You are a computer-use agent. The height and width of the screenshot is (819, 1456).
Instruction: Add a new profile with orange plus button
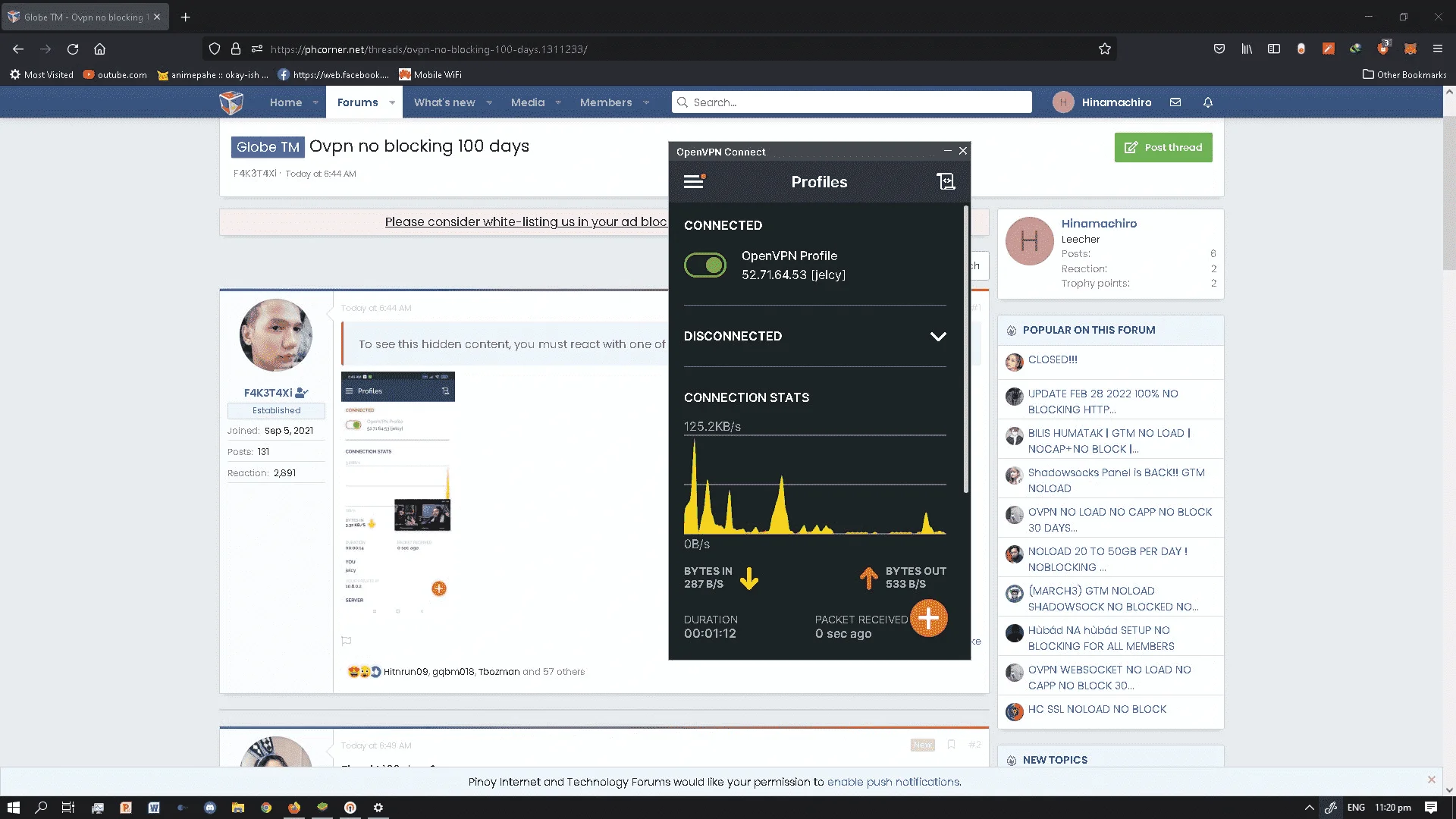(x=928, y=618)
